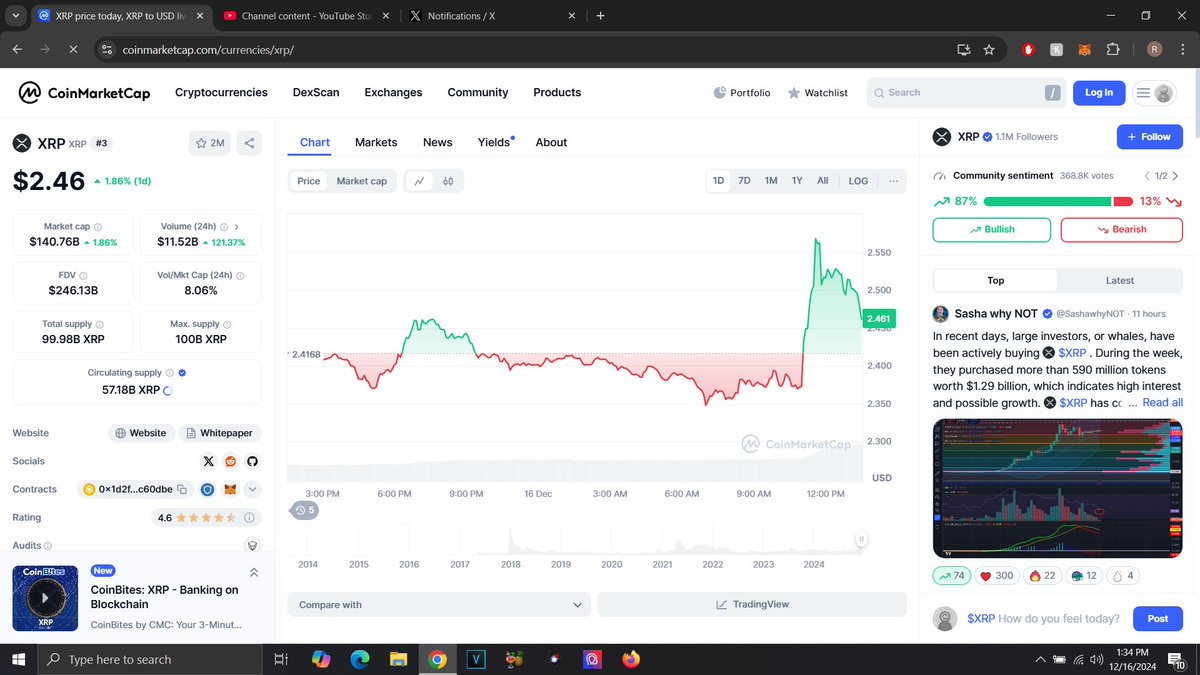Click fire reaction with 22
The width and height of the screenshot is (1200, 675).
tap(1042, 576)
